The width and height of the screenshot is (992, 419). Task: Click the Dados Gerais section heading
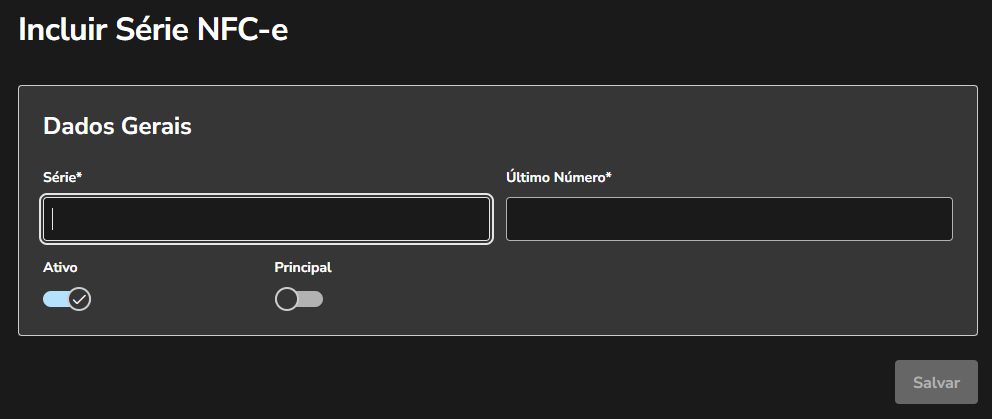[x=117, y=126]
